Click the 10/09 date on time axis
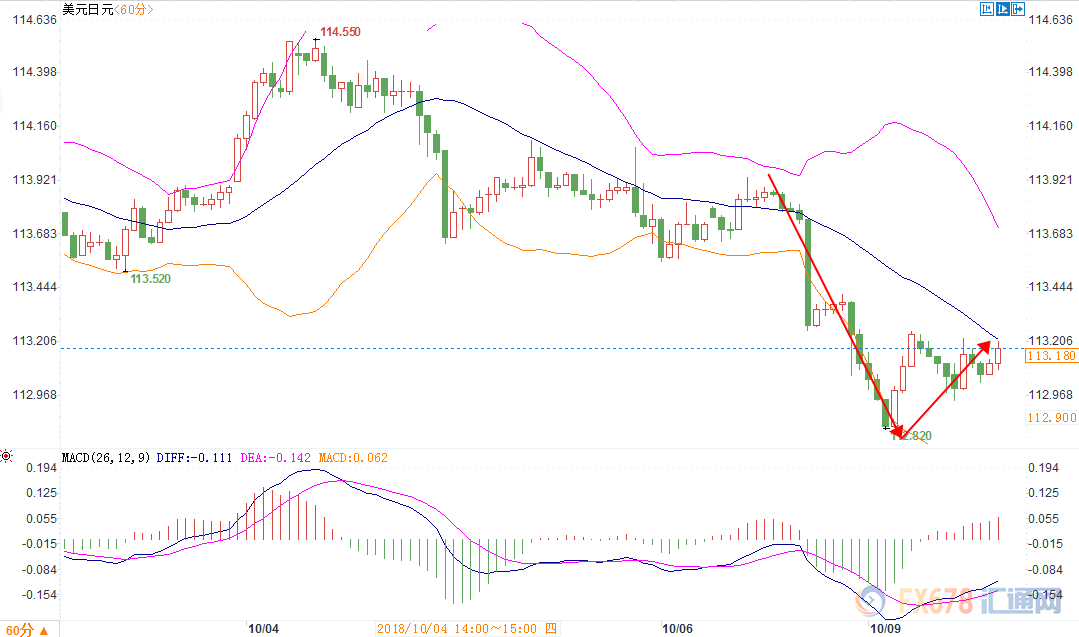The image size is (1079, 637). [885, 629]
